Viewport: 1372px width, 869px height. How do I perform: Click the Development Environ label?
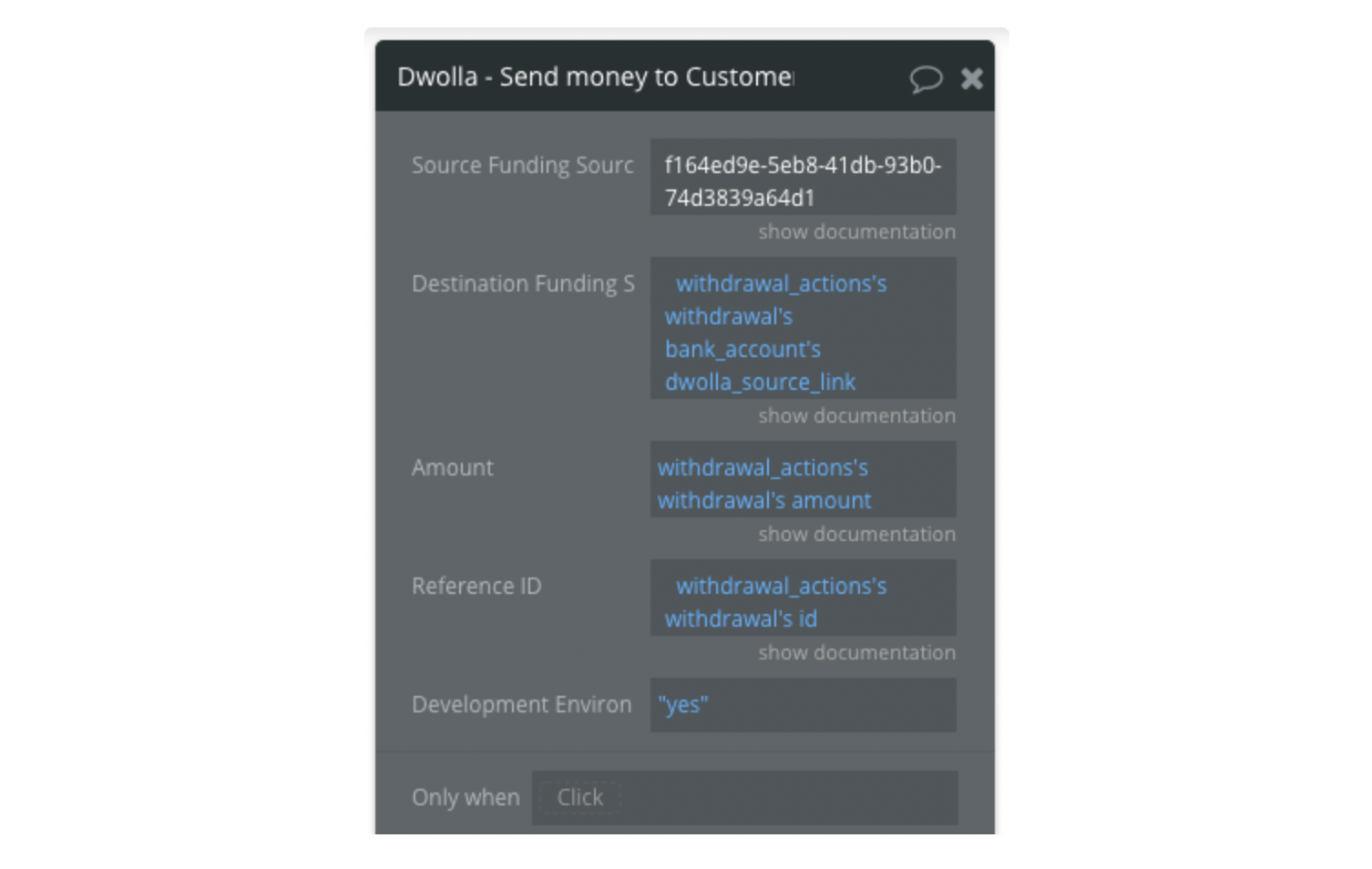(x=521, y=704)
